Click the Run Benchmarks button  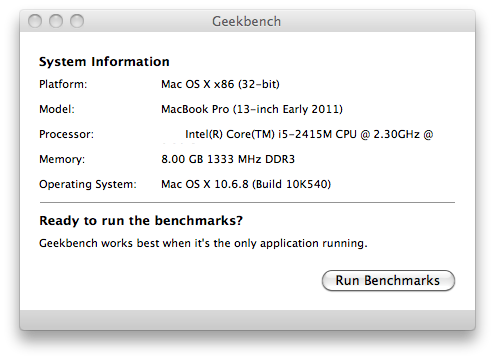tap(388, 281)
